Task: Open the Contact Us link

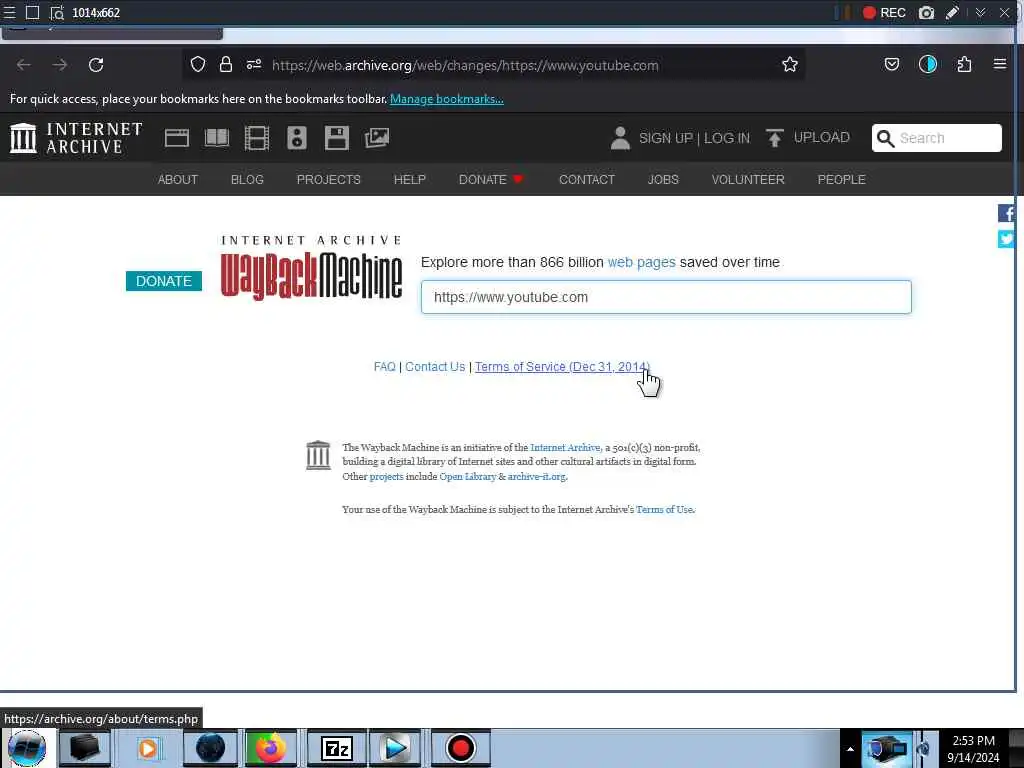Action: [x=435, y=366]
